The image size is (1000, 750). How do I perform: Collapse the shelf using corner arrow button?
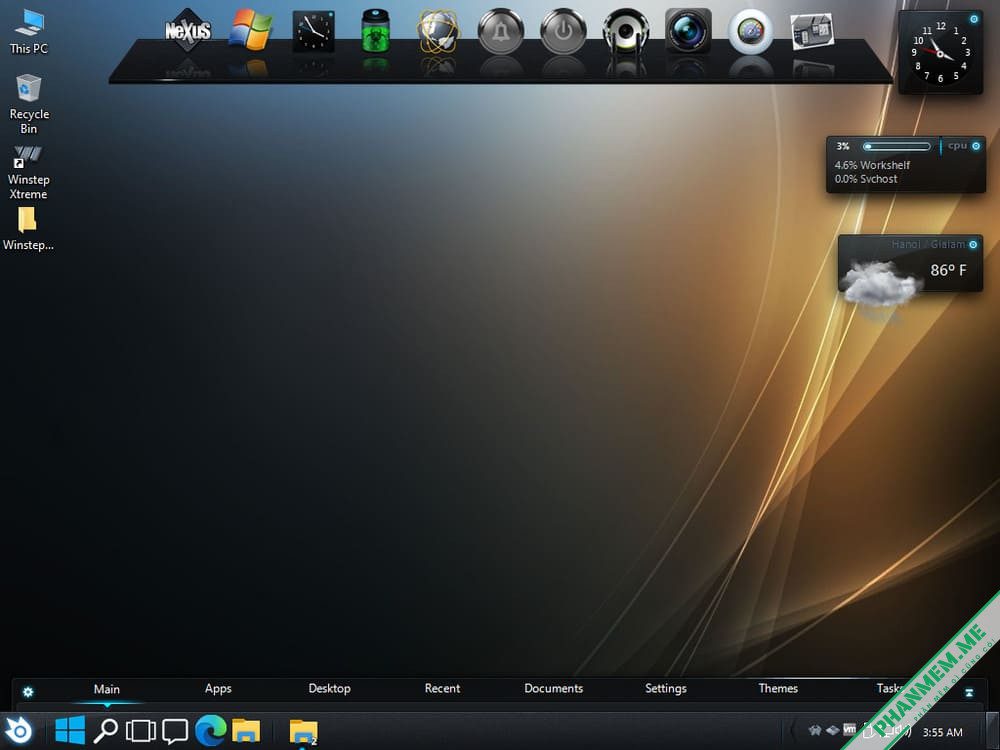(969, 693)
